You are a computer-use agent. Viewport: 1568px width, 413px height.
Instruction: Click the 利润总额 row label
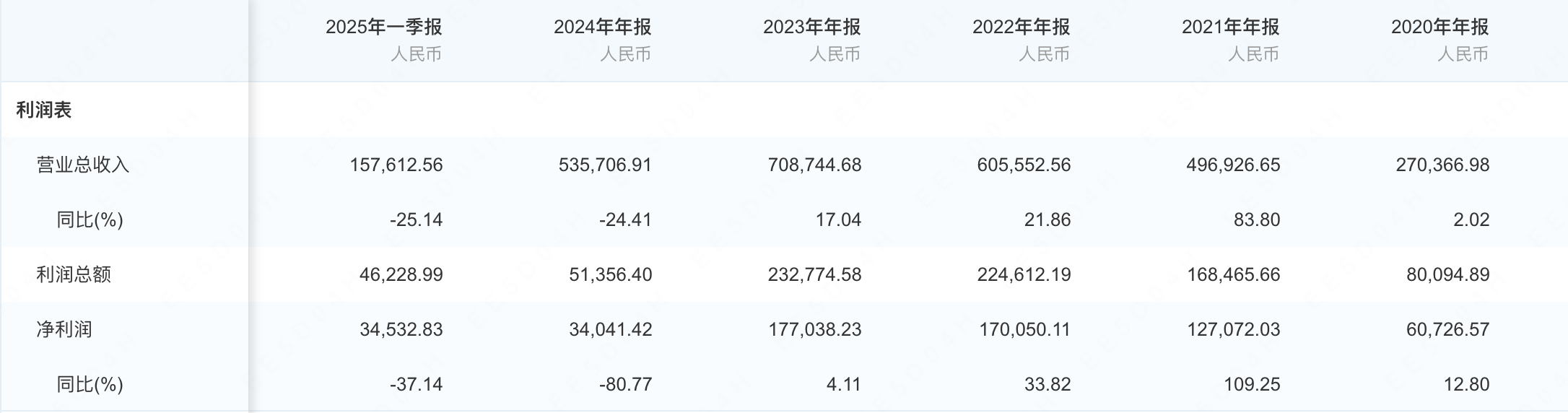click(74, 275)
